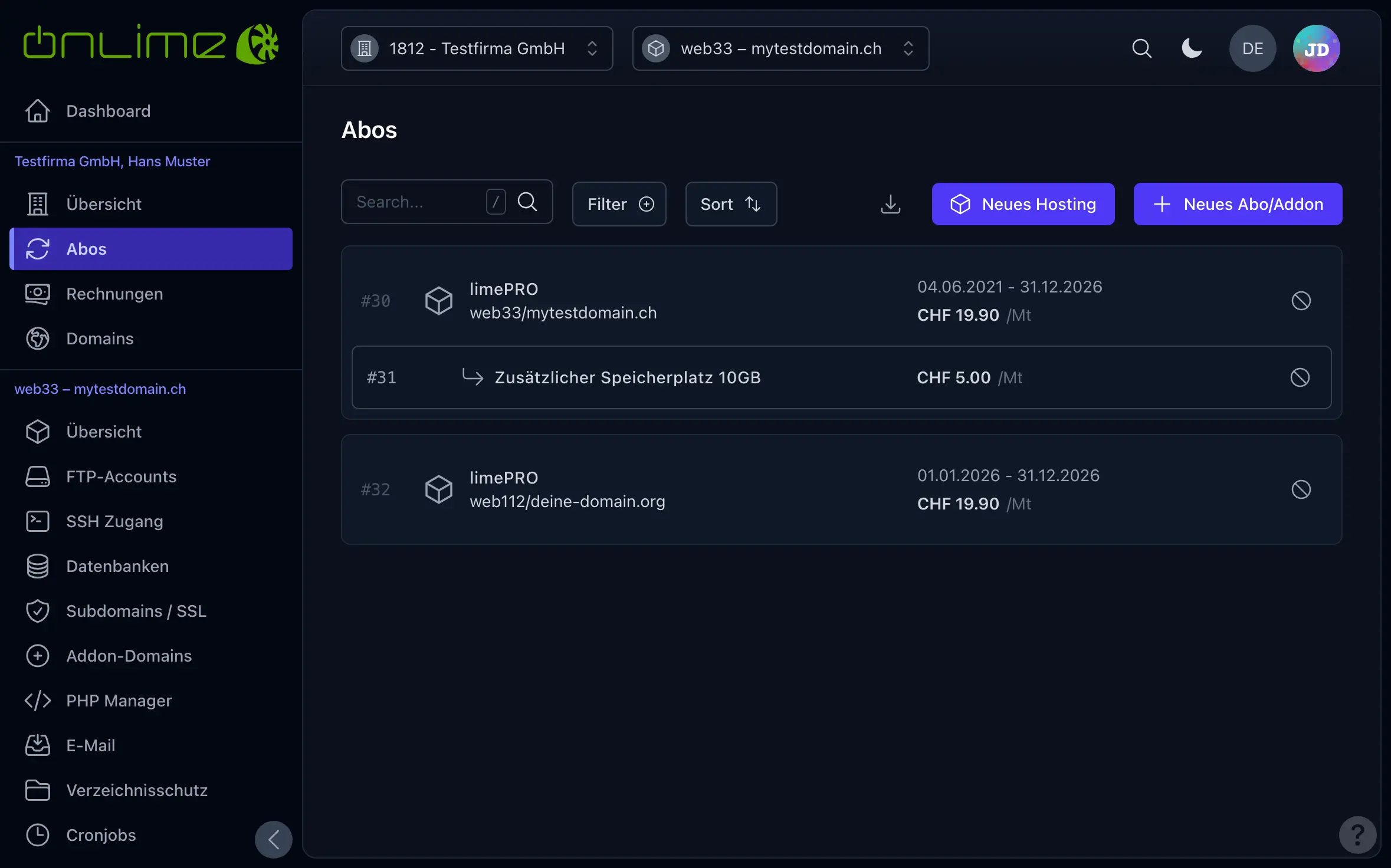Image resolution: width=1391 pixels, height=868 pixels.
Task: Open the global search icon in header
Action: 1141,48
